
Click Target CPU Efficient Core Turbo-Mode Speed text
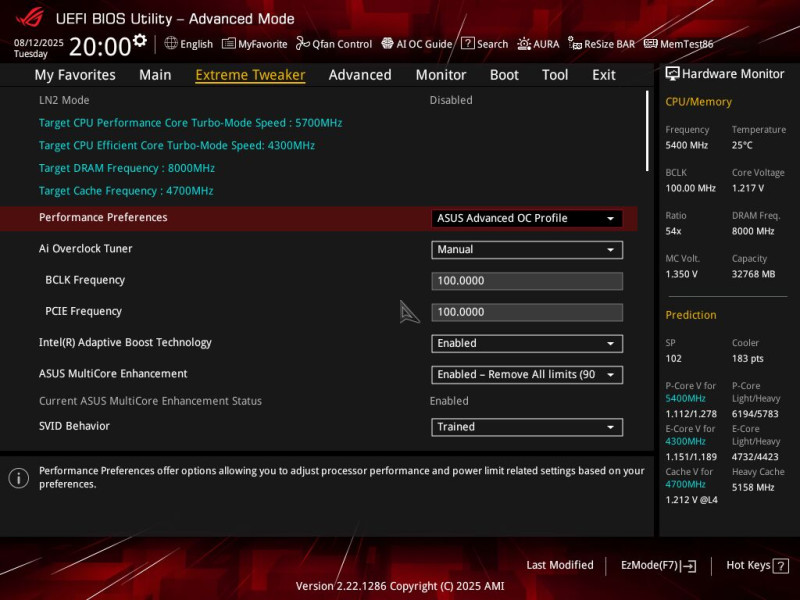[x=177, y=145]
